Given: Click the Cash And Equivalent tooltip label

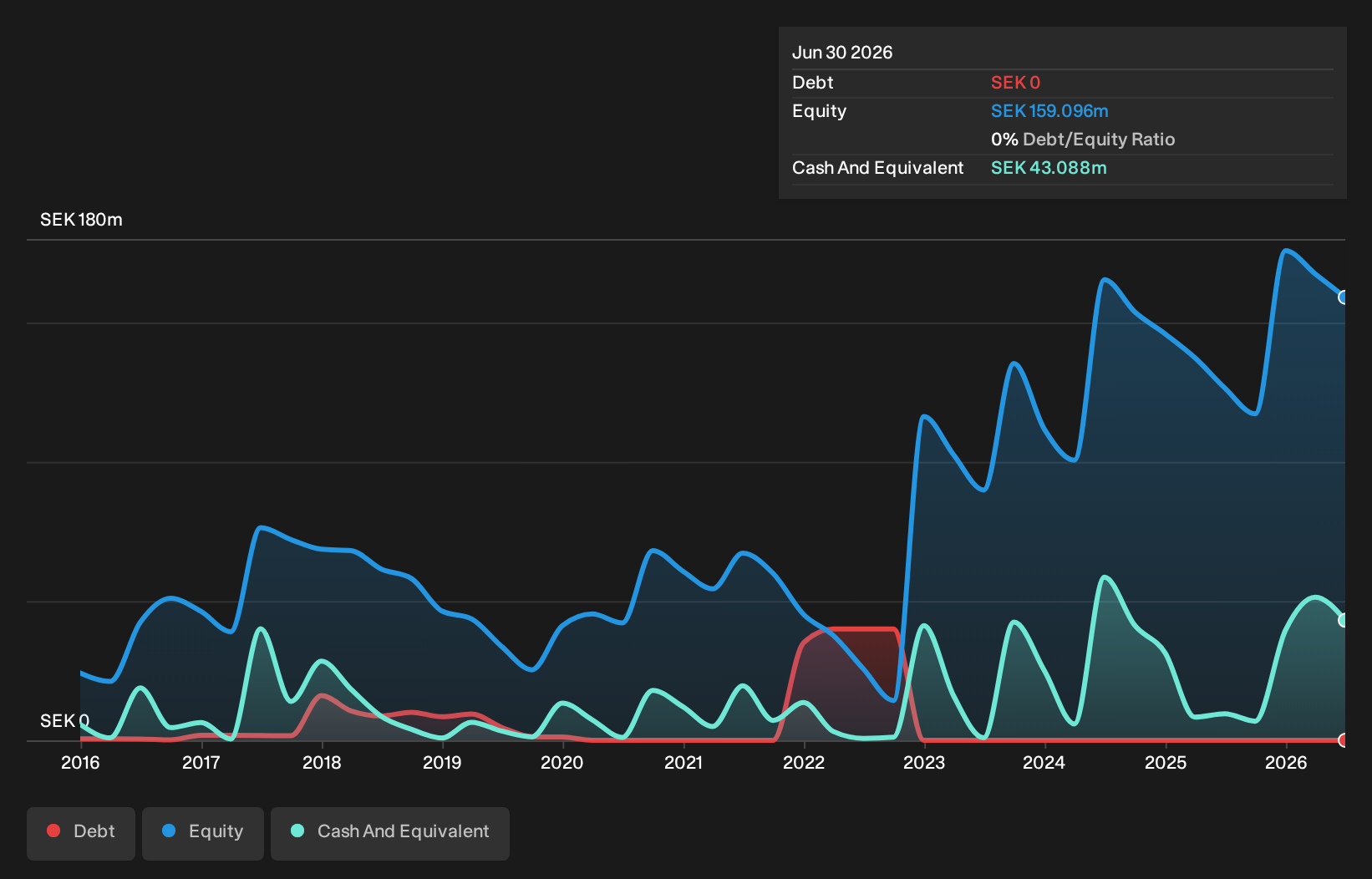Looking at the screenshot, I should pyautogui.click(x=878, y=168).
